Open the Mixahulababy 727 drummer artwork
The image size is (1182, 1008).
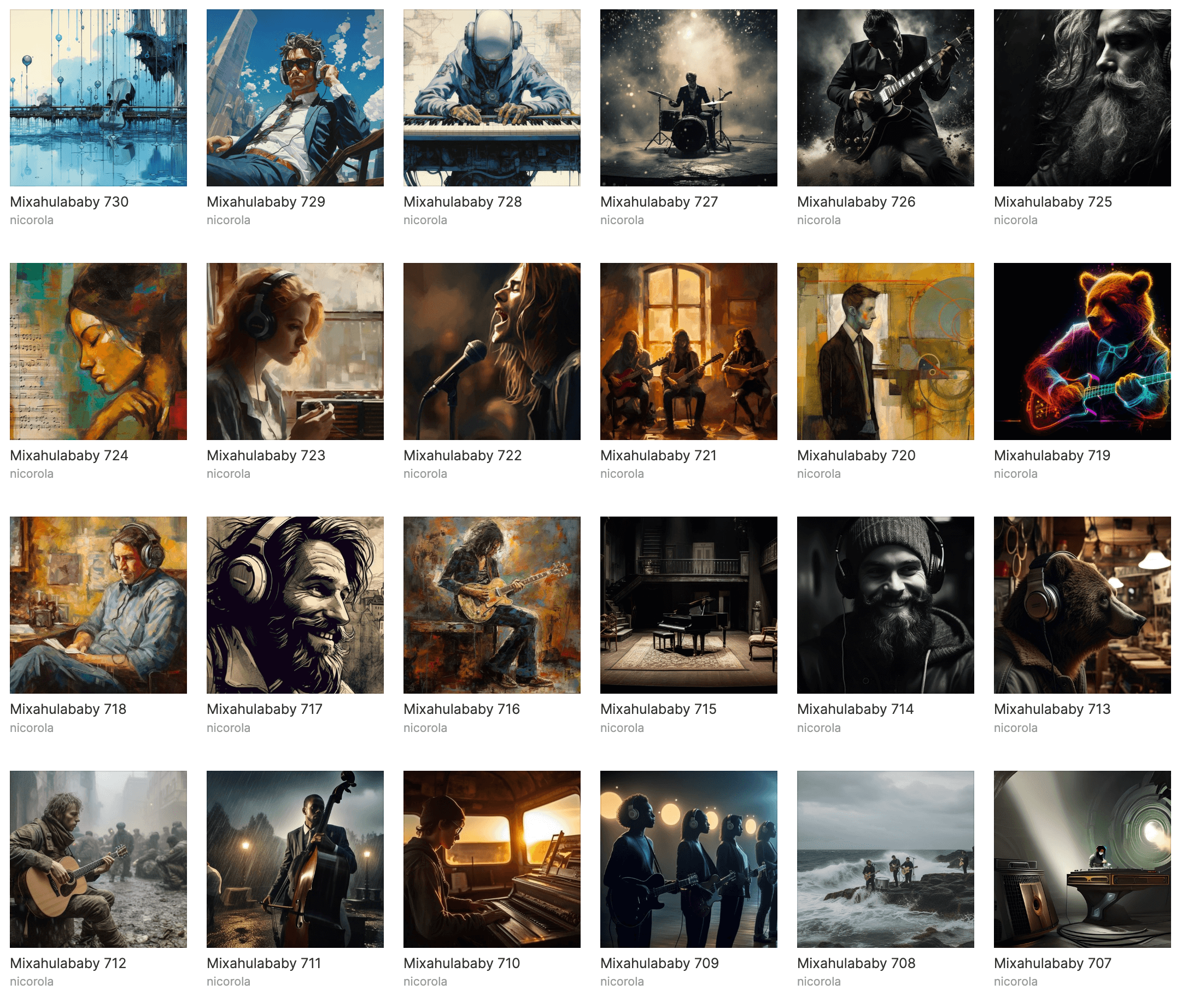pos(688,97)
